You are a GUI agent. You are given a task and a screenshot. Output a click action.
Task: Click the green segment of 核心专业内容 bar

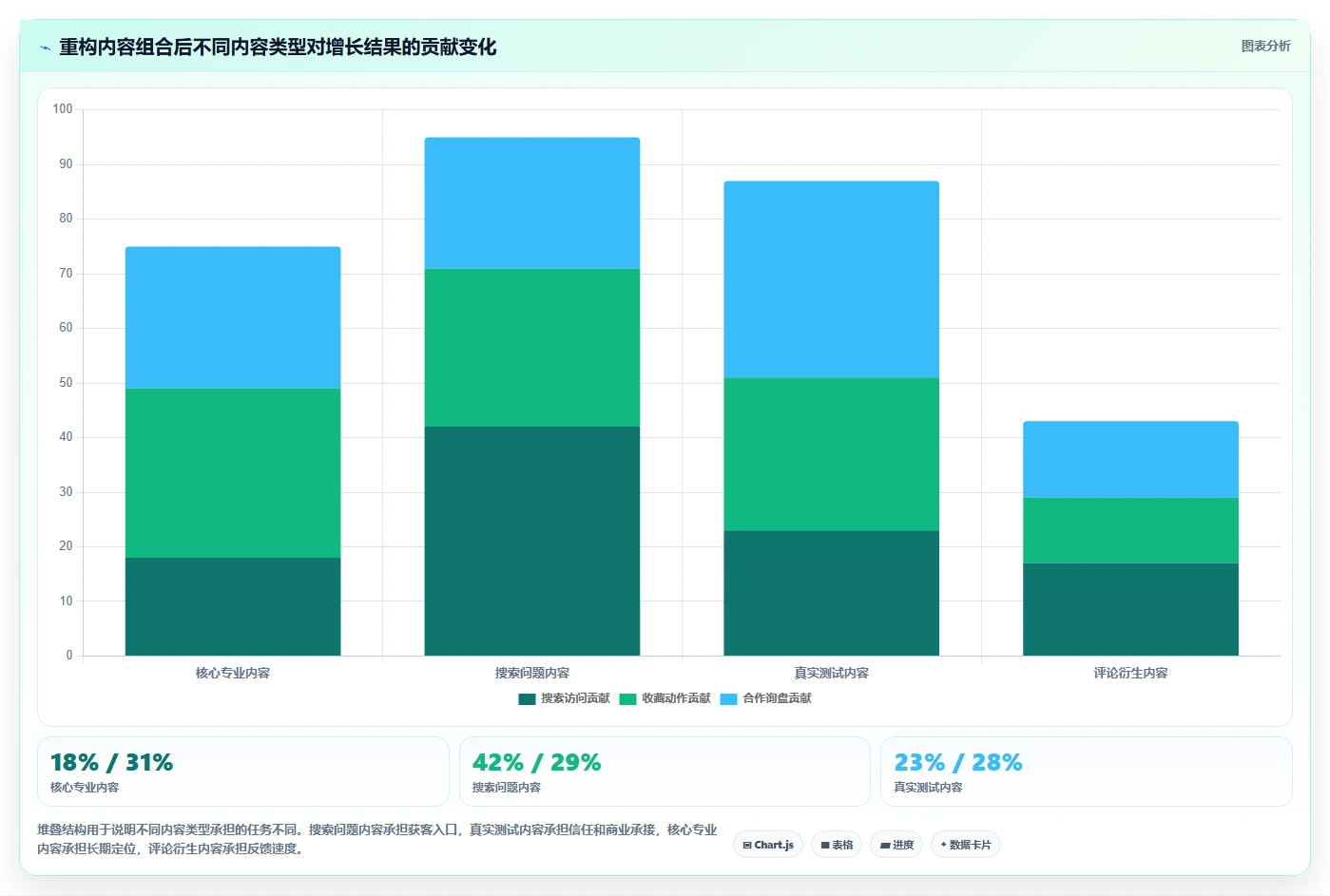(x=233, y=473)
